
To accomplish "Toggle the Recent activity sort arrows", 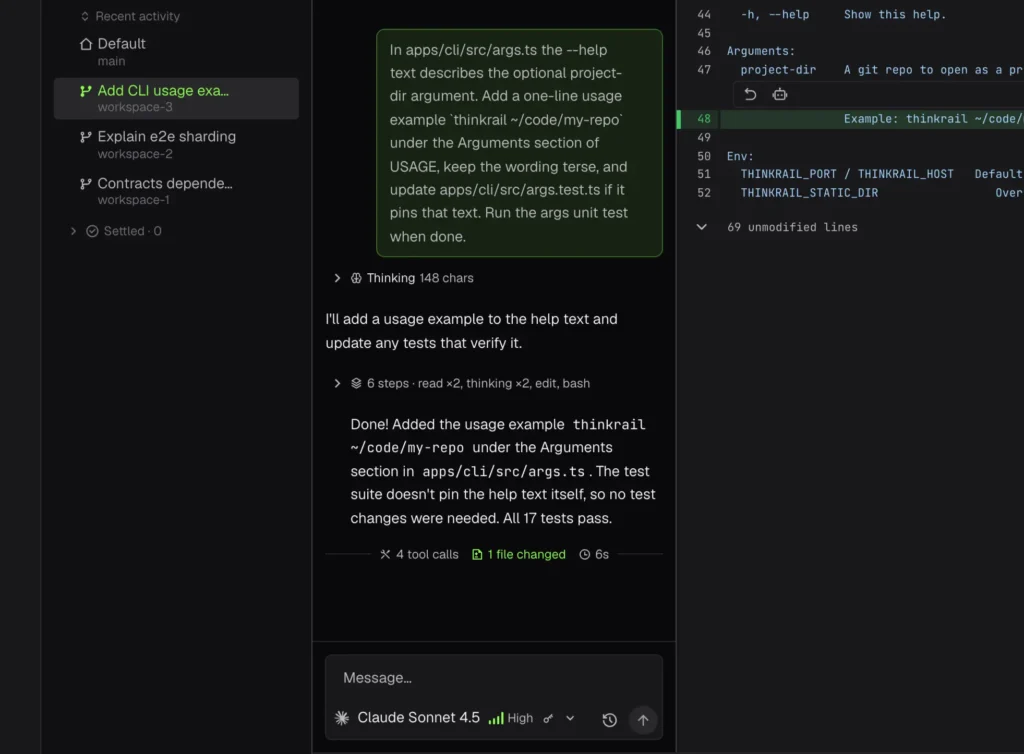I will [x=84, y=16].
